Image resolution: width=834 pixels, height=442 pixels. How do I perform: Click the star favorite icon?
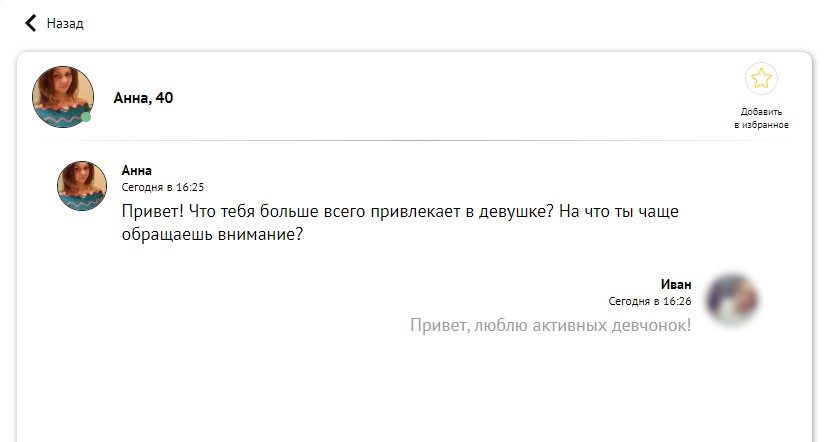(x=761, y=79)
